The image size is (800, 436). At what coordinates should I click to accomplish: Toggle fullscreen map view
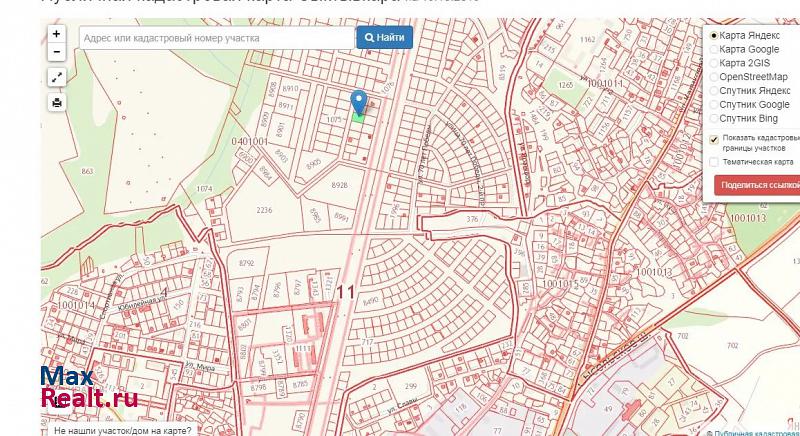[56, 77]
